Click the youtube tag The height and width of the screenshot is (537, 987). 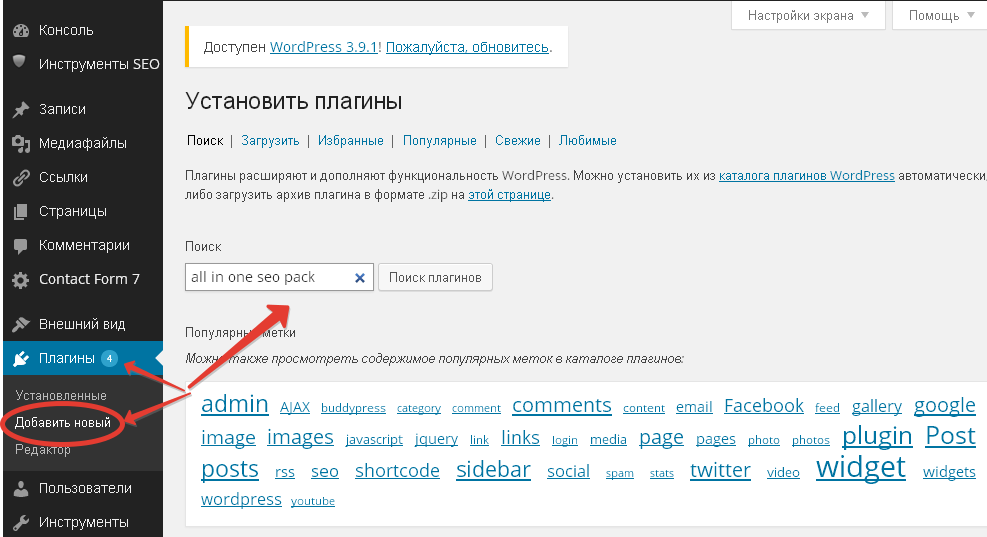pyautogui.click(x=312, y=501)
